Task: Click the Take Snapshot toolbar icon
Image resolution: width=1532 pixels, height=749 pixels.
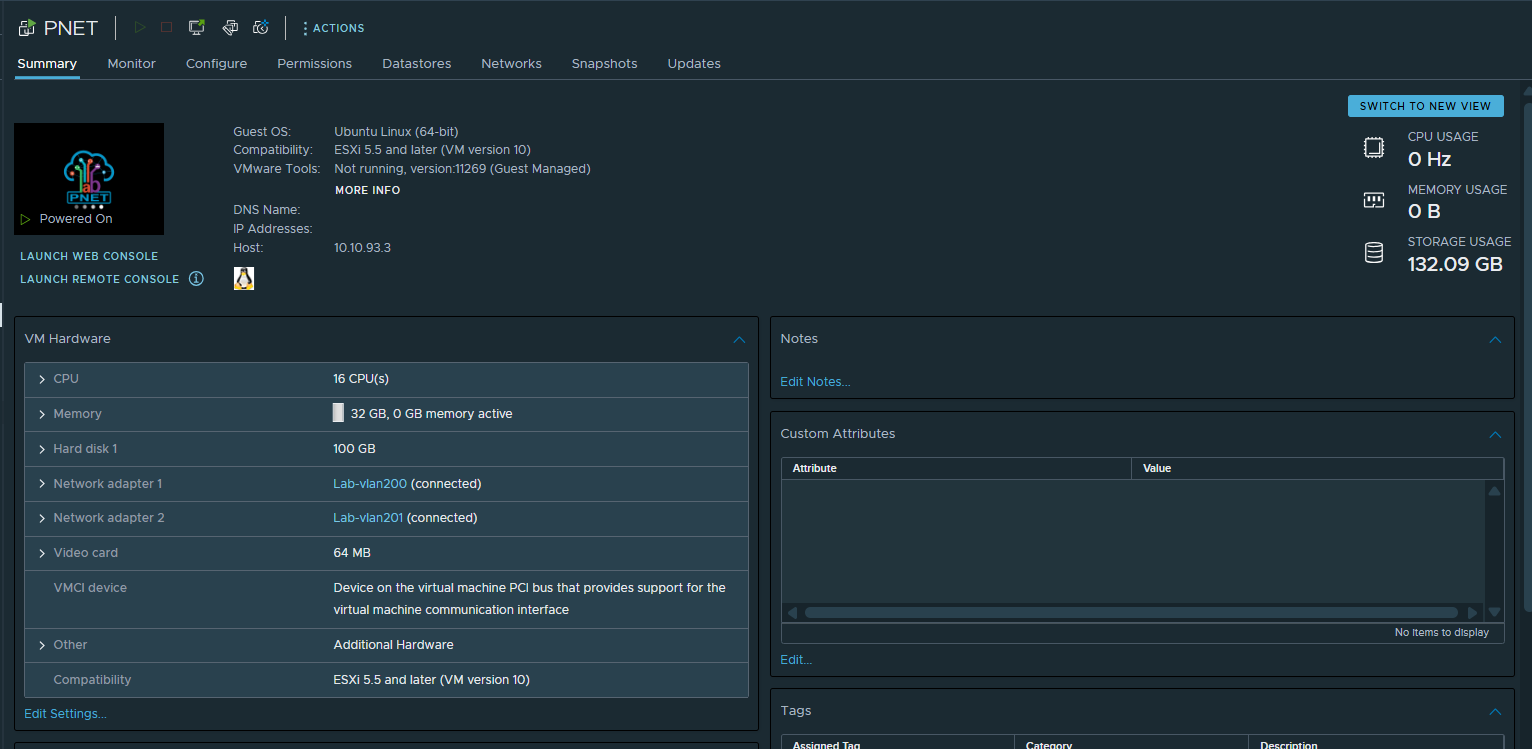Action: tap(261, 28)
